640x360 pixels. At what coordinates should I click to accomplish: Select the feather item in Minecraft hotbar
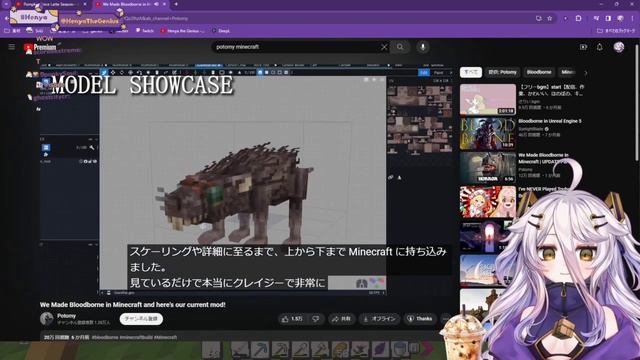click(x=380, y=350)
